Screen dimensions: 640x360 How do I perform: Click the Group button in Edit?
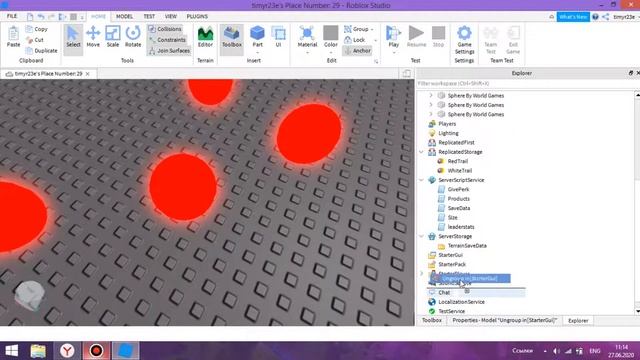[356, 29]
